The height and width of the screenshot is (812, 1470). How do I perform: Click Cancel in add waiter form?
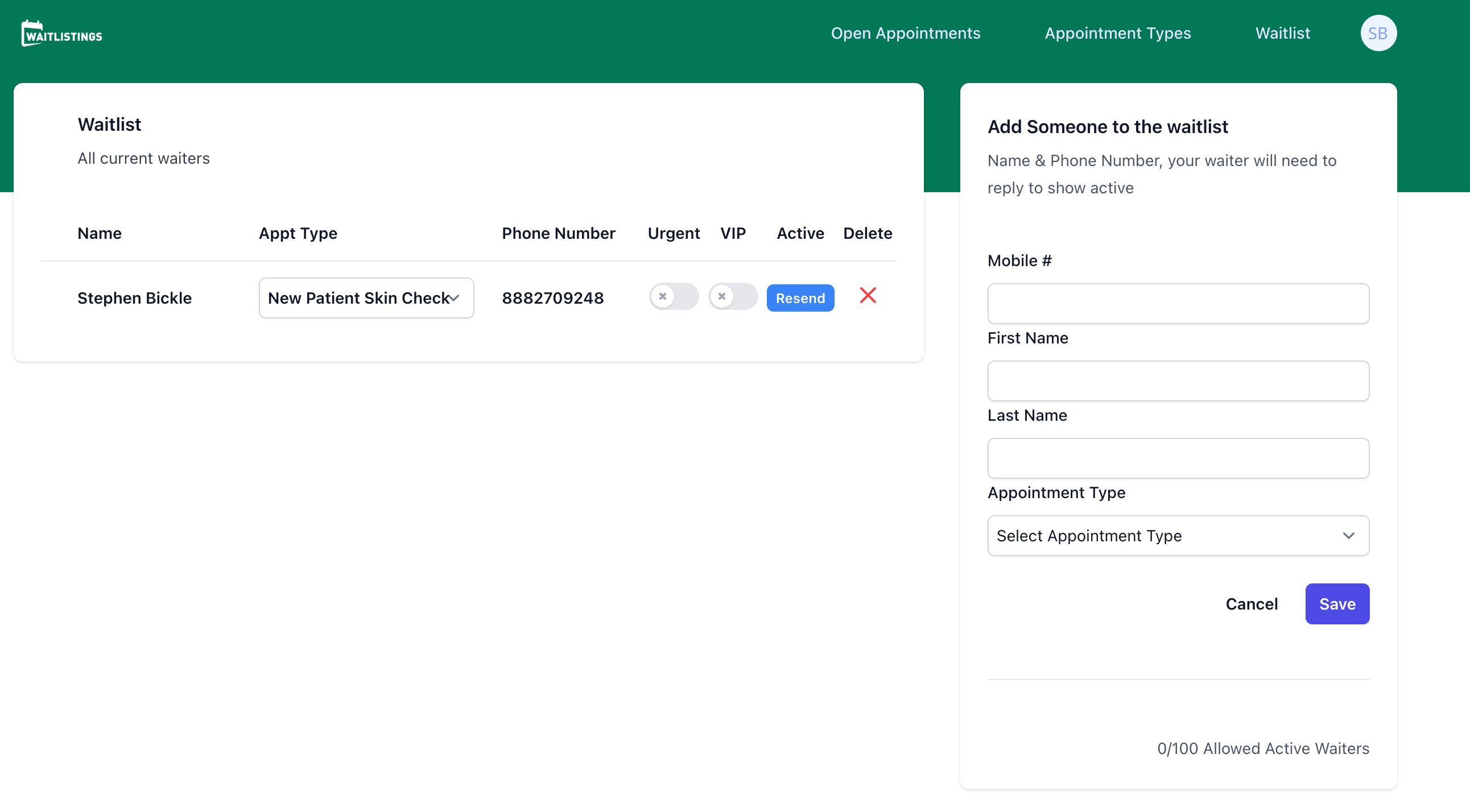click(1251, 604)
